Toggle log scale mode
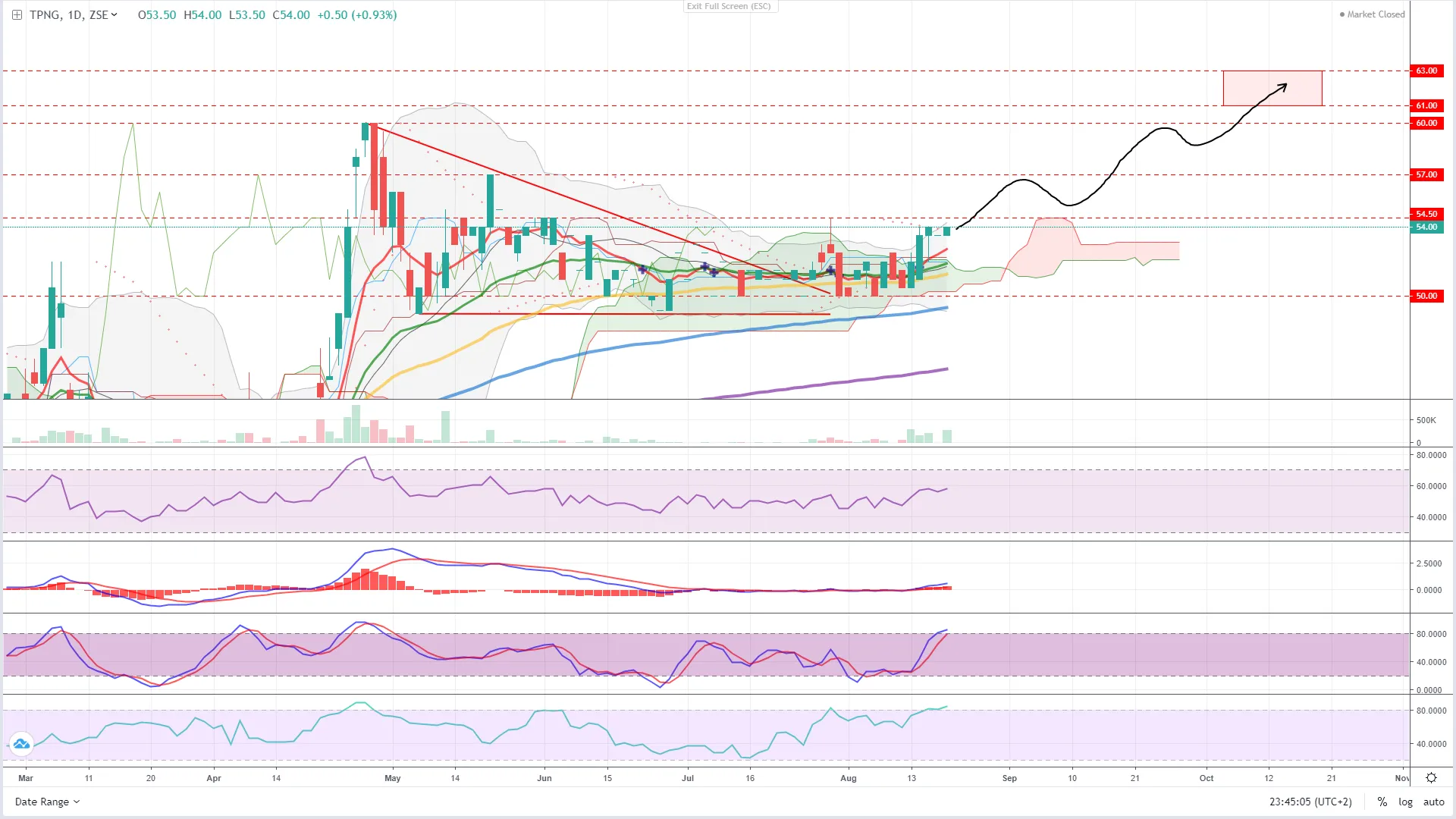The width and height of the screenshot is (1456, 819). pyautogui.click(x=1405, y=802)
